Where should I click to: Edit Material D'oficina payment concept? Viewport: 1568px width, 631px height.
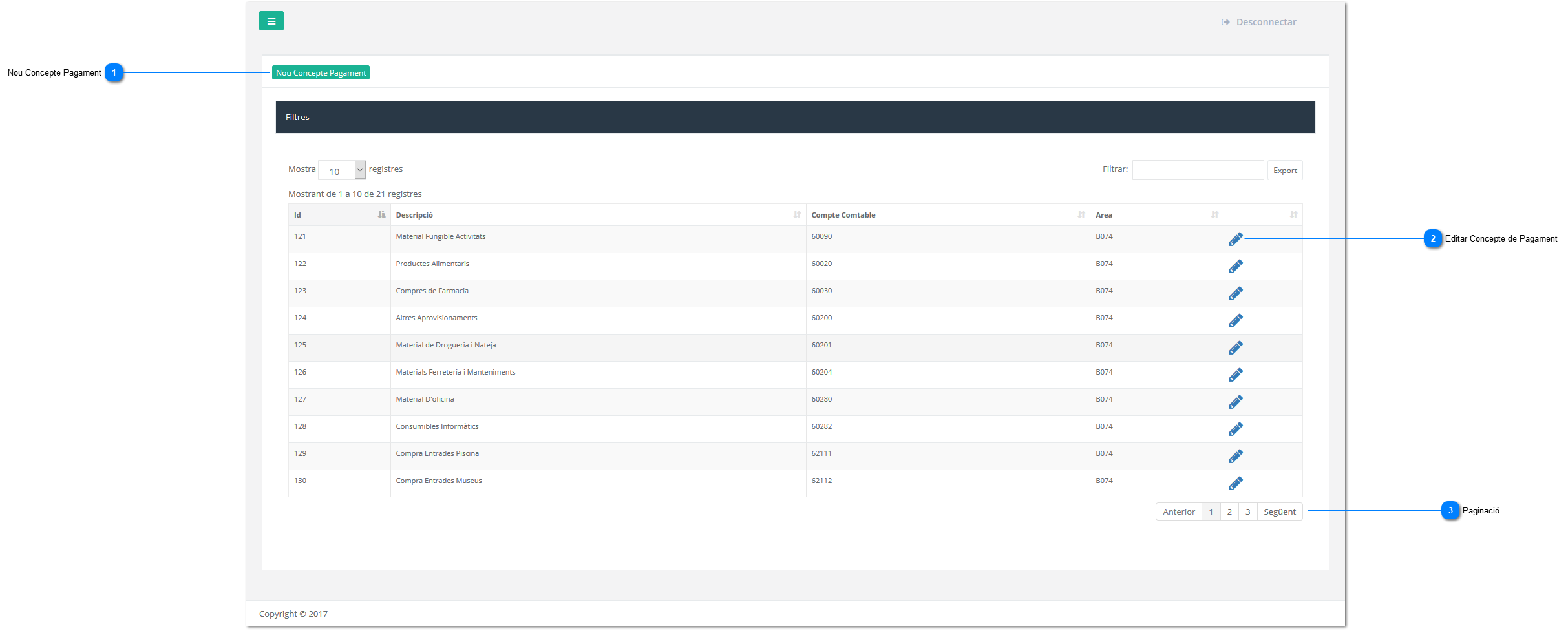click(x=1235, y=402)
